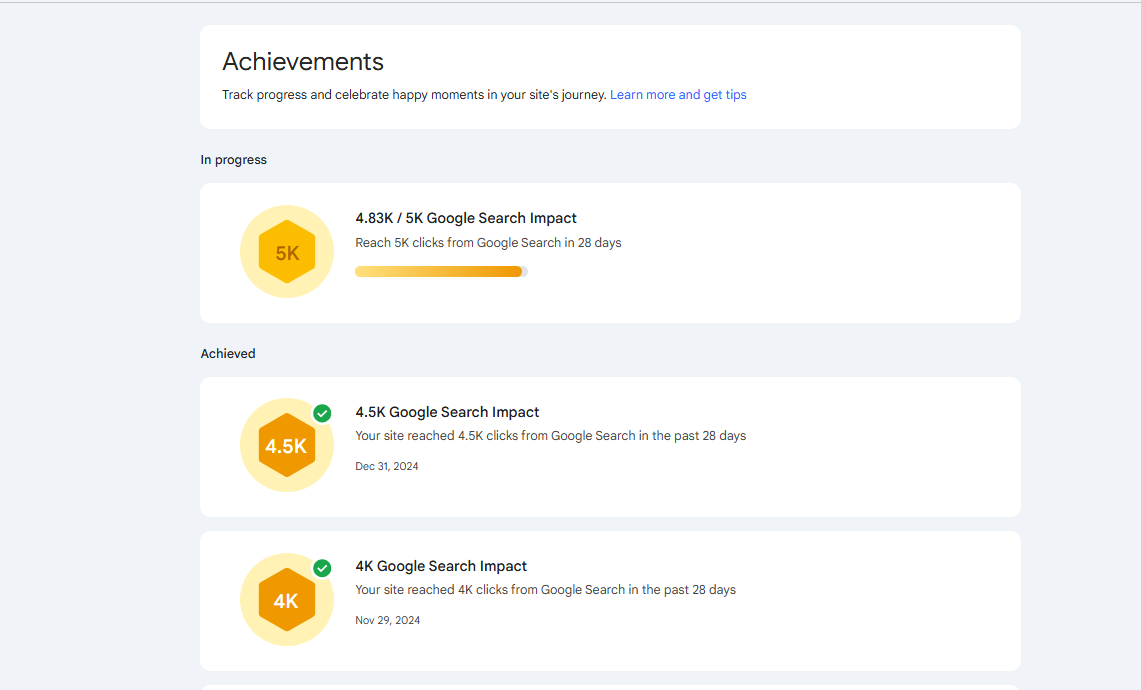The width and height of the screenshot is (1141, 690).
Task: Open the Learn more and get tips link
Action: [678, 95]
